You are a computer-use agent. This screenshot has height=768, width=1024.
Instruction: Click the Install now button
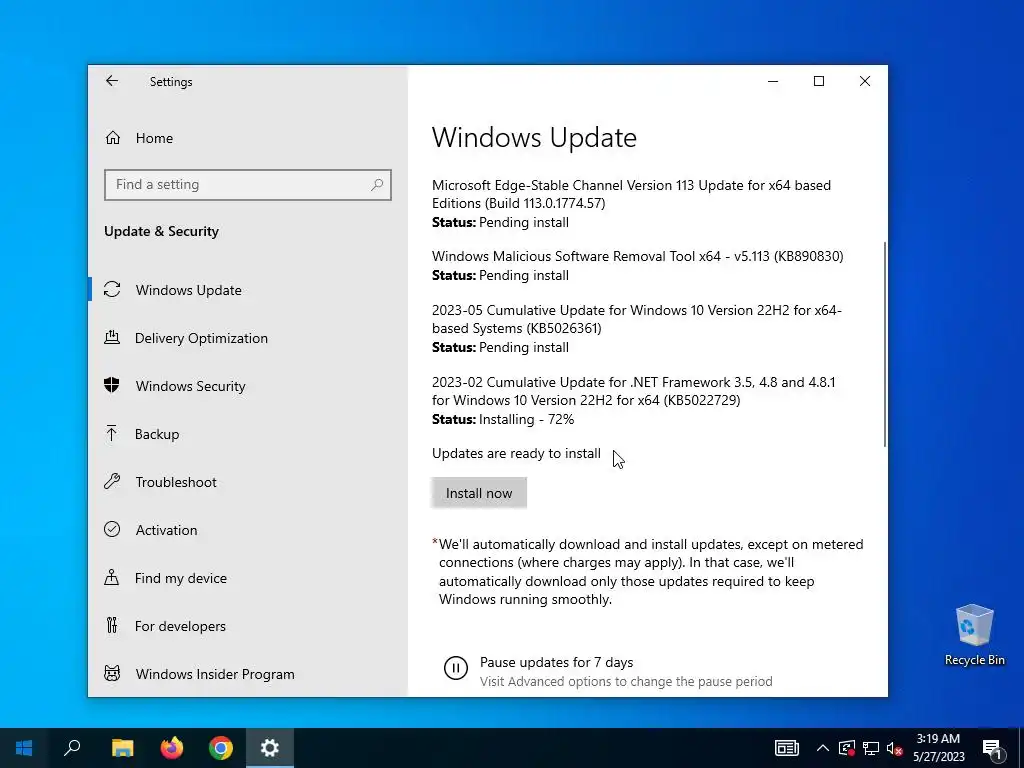(479, 493)
